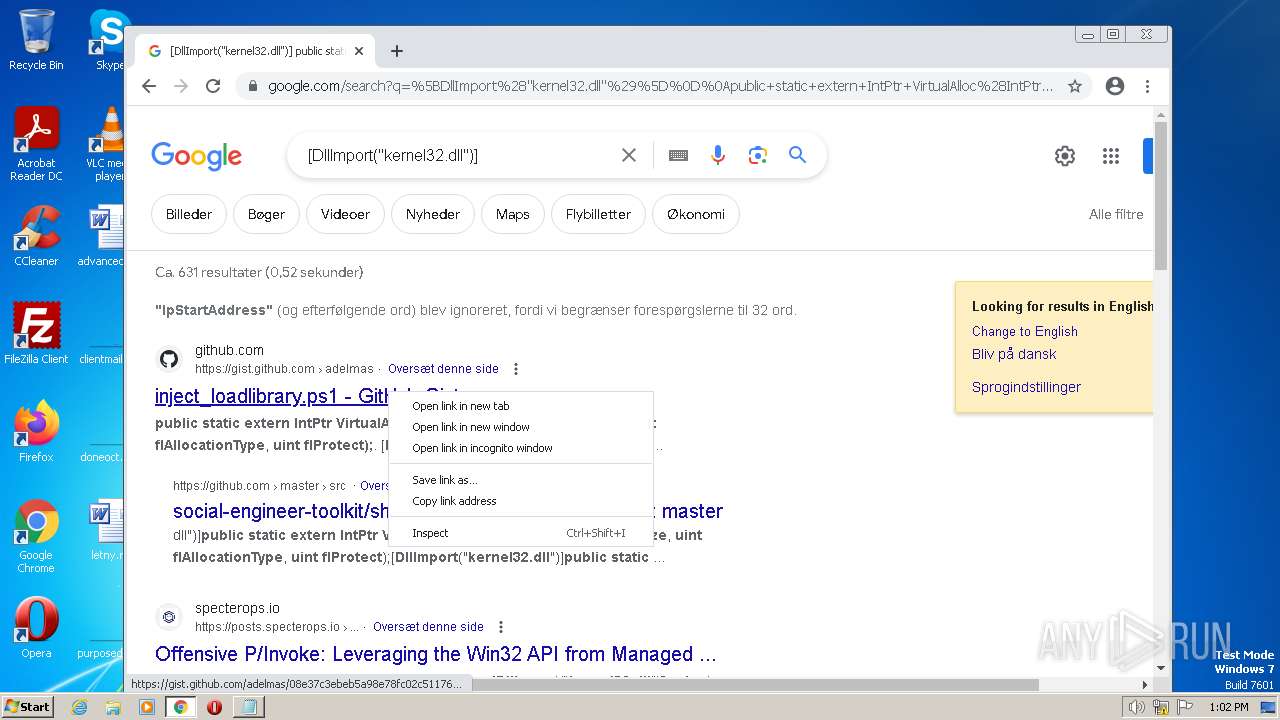Launch Google Chrome desktop shortcut
This screenshot has width=1280, height=720.
coord(36,536)
